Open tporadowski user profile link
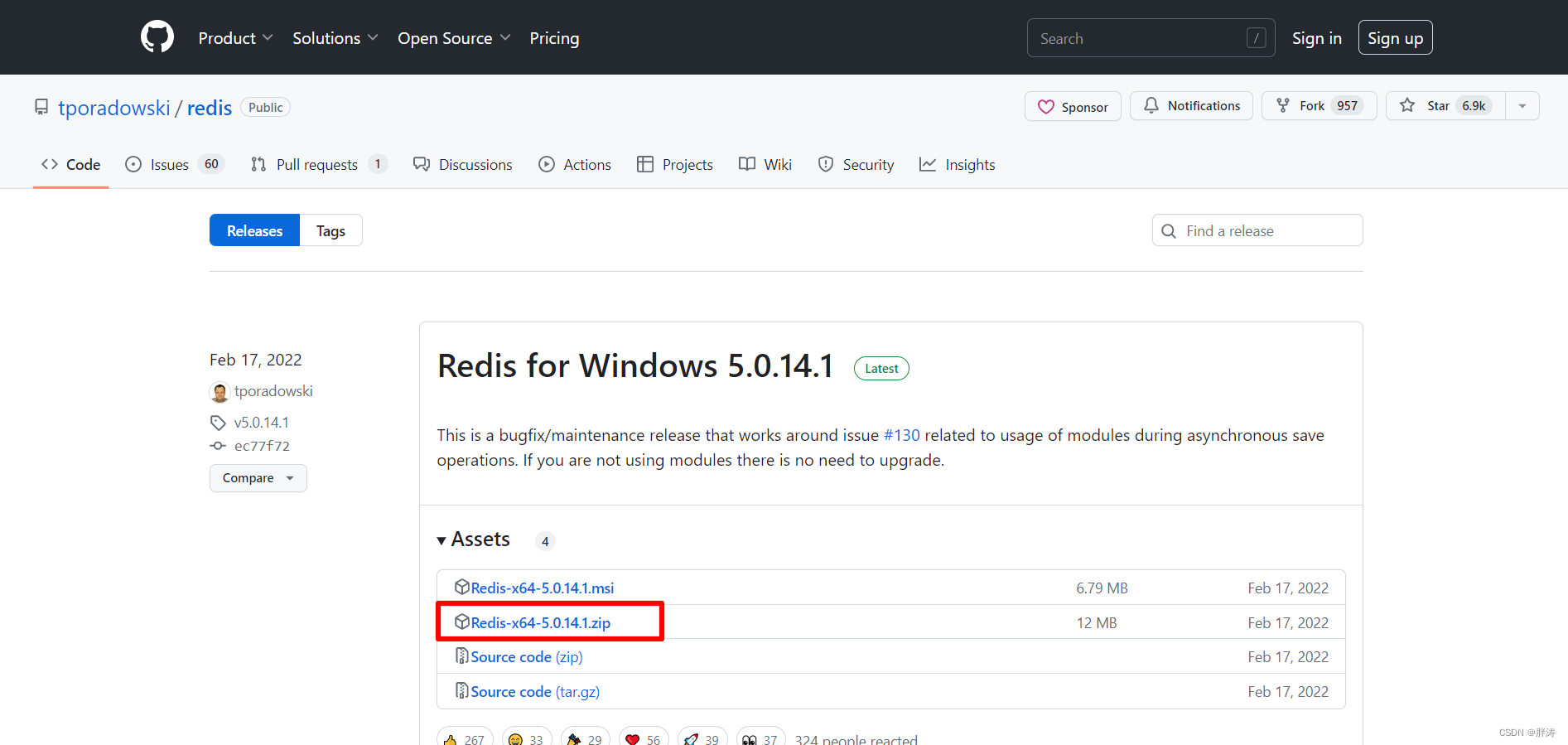Image resolution: width=1568 pixels, height=745 pixels. point(113,108)
